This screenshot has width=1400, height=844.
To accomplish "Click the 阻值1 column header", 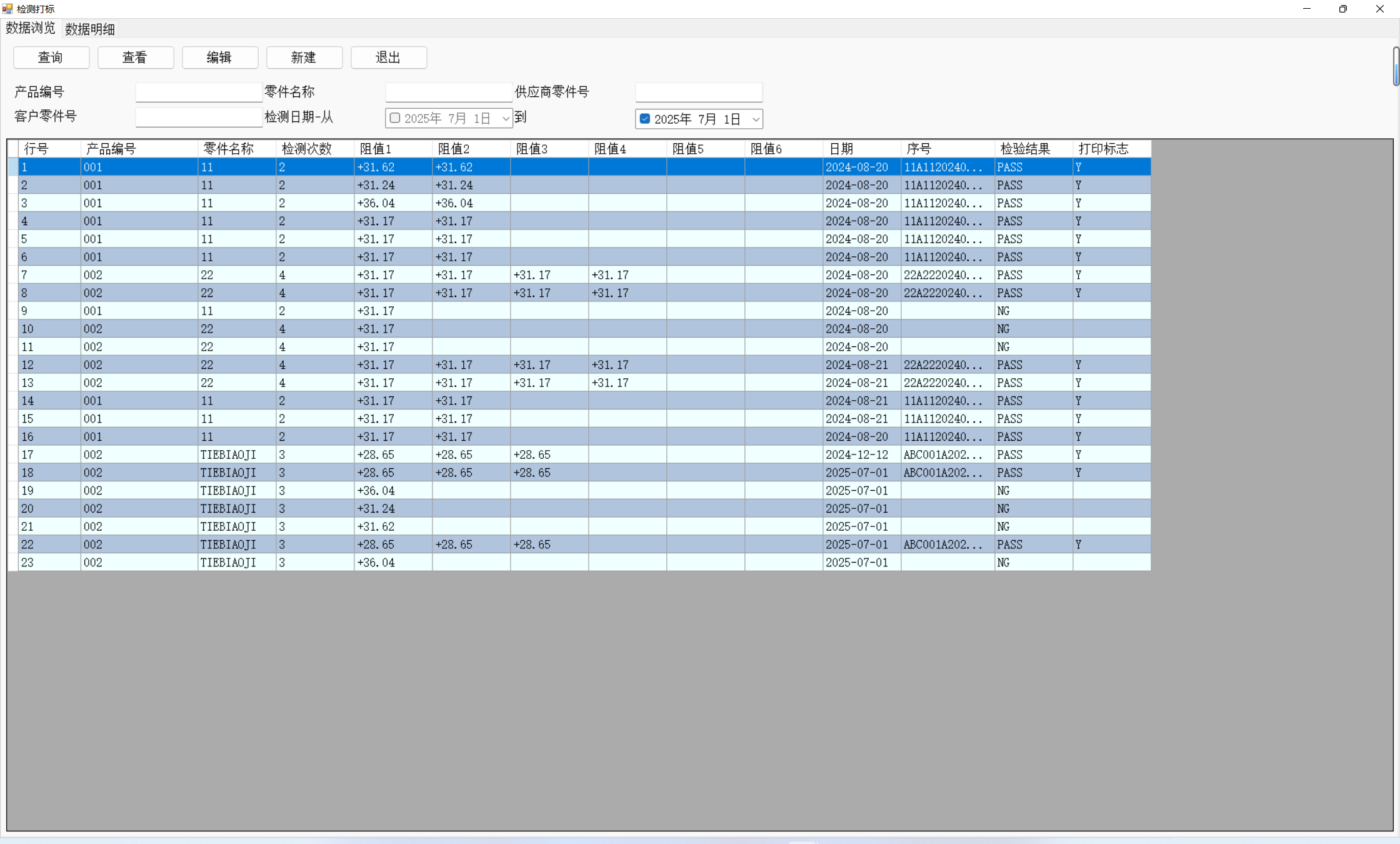I will click(393, 149).
